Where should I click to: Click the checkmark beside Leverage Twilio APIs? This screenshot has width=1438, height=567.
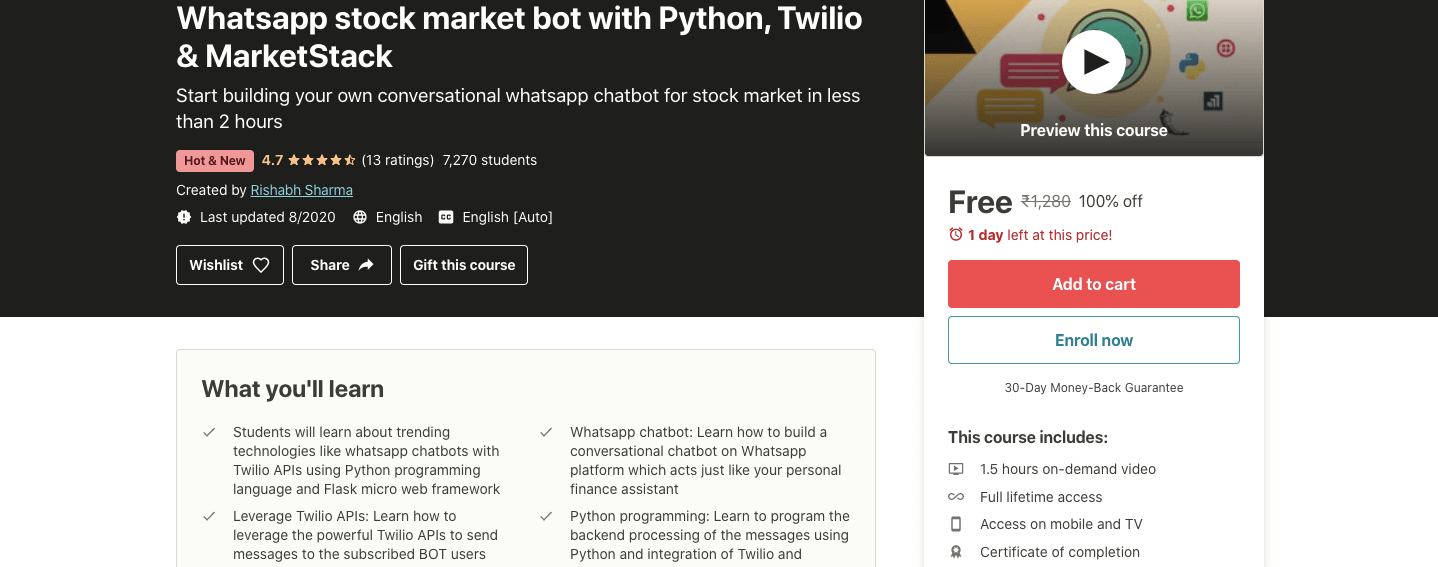coord(209,517)
